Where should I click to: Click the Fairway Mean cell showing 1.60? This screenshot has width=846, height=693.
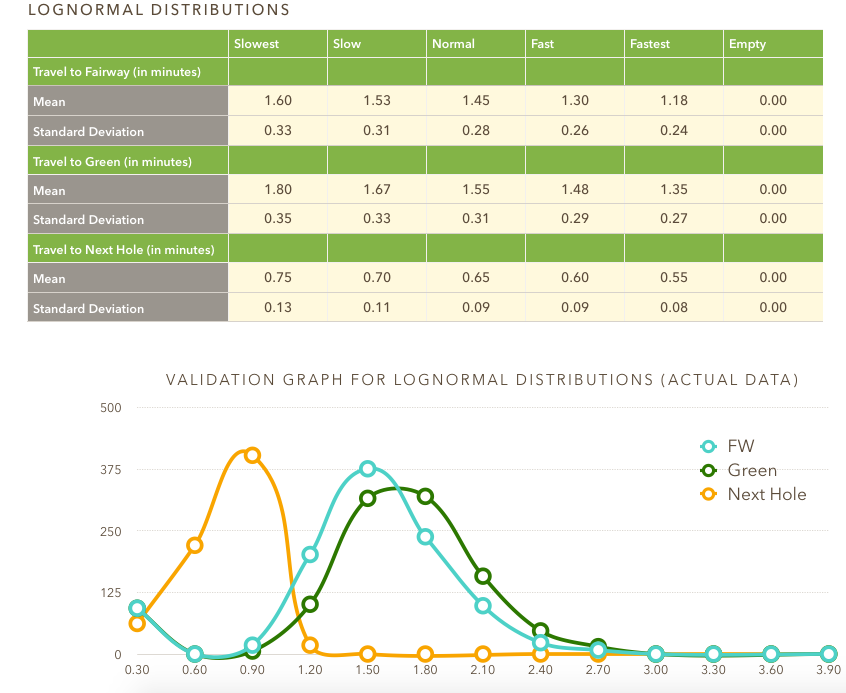click(x=277, y=101)
